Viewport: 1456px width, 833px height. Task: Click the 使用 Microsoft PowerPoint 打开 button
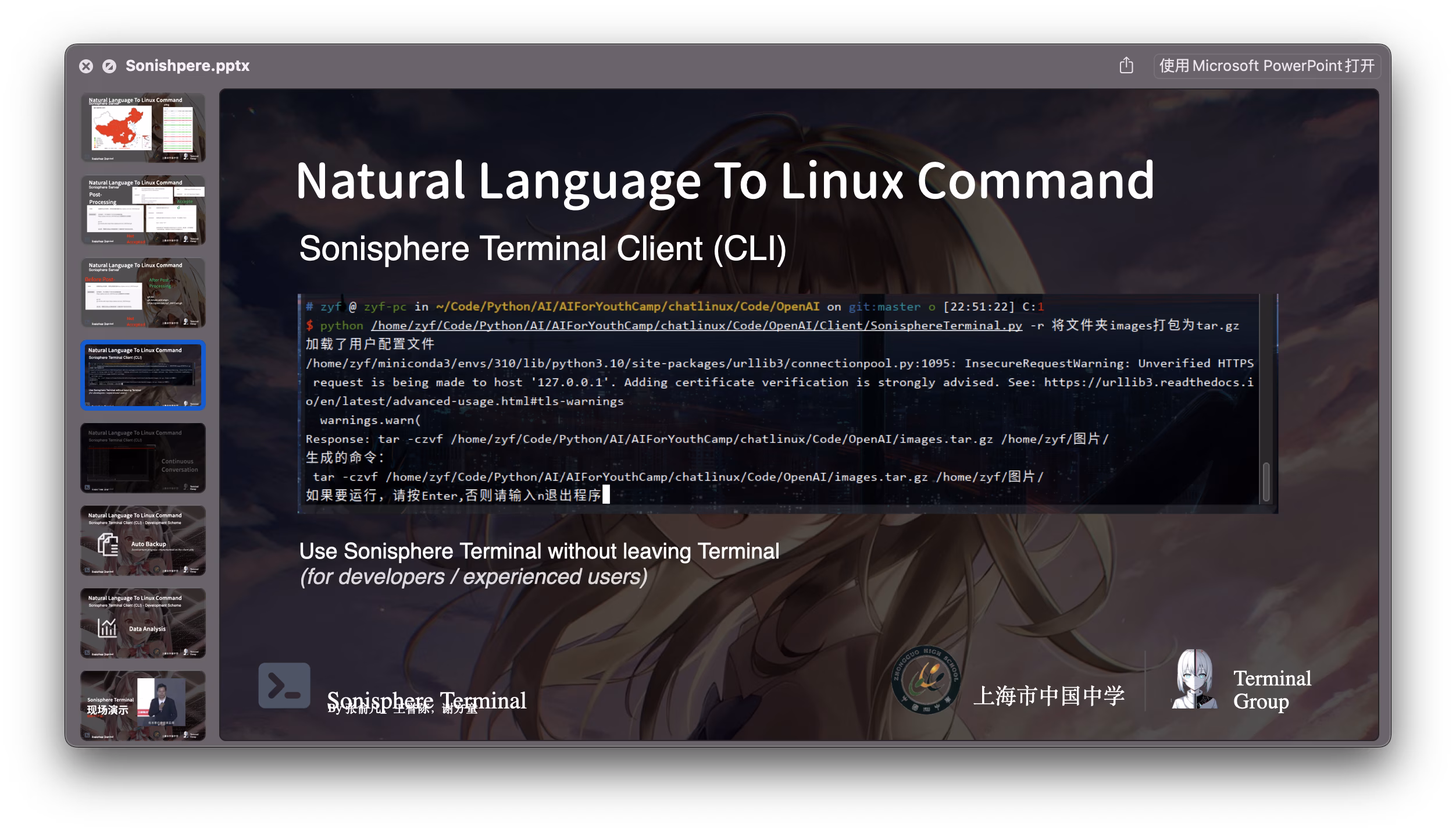(1267, 66)
